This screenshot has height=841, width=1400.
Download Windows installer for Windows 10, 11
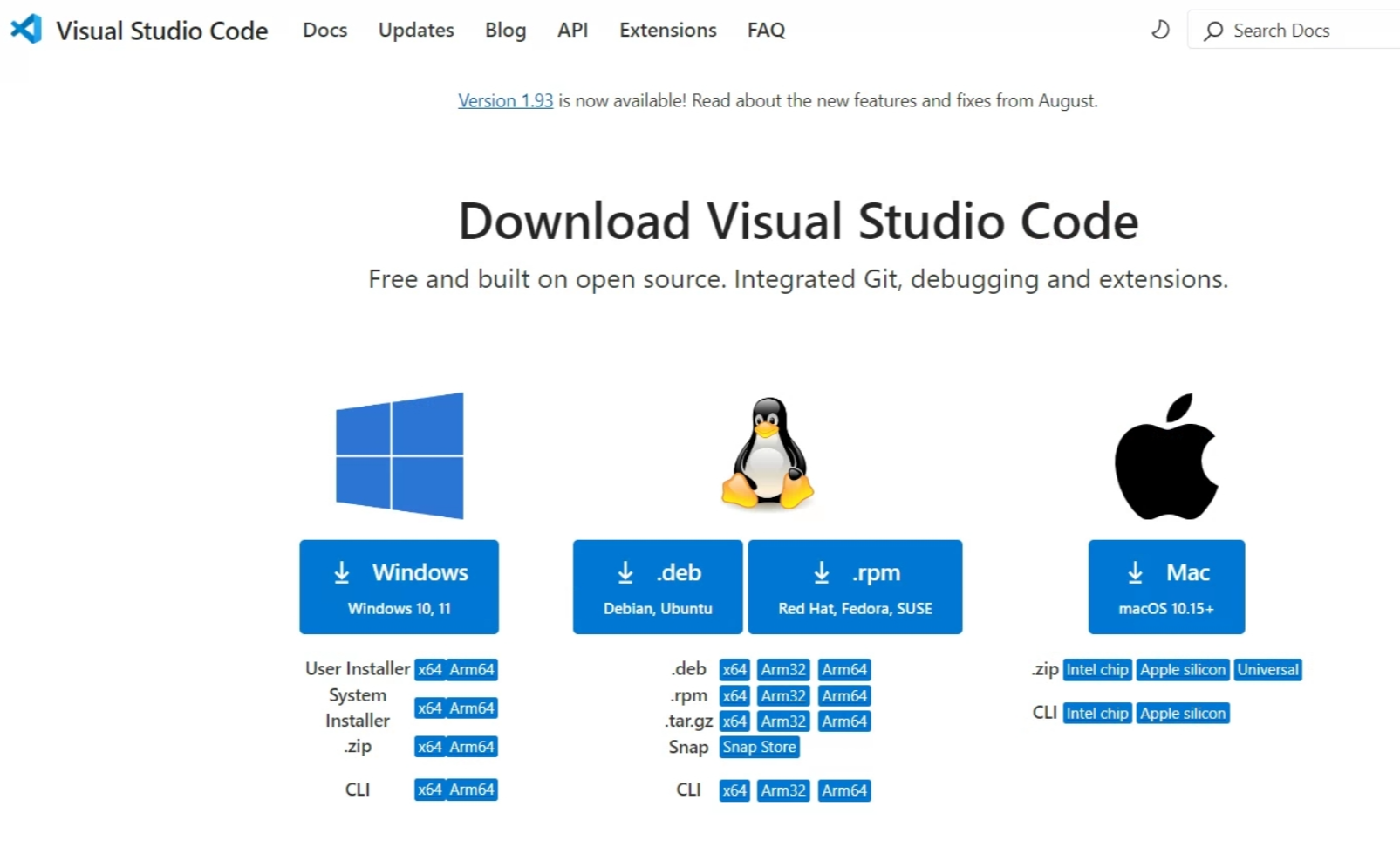click(x=400, y=586)
